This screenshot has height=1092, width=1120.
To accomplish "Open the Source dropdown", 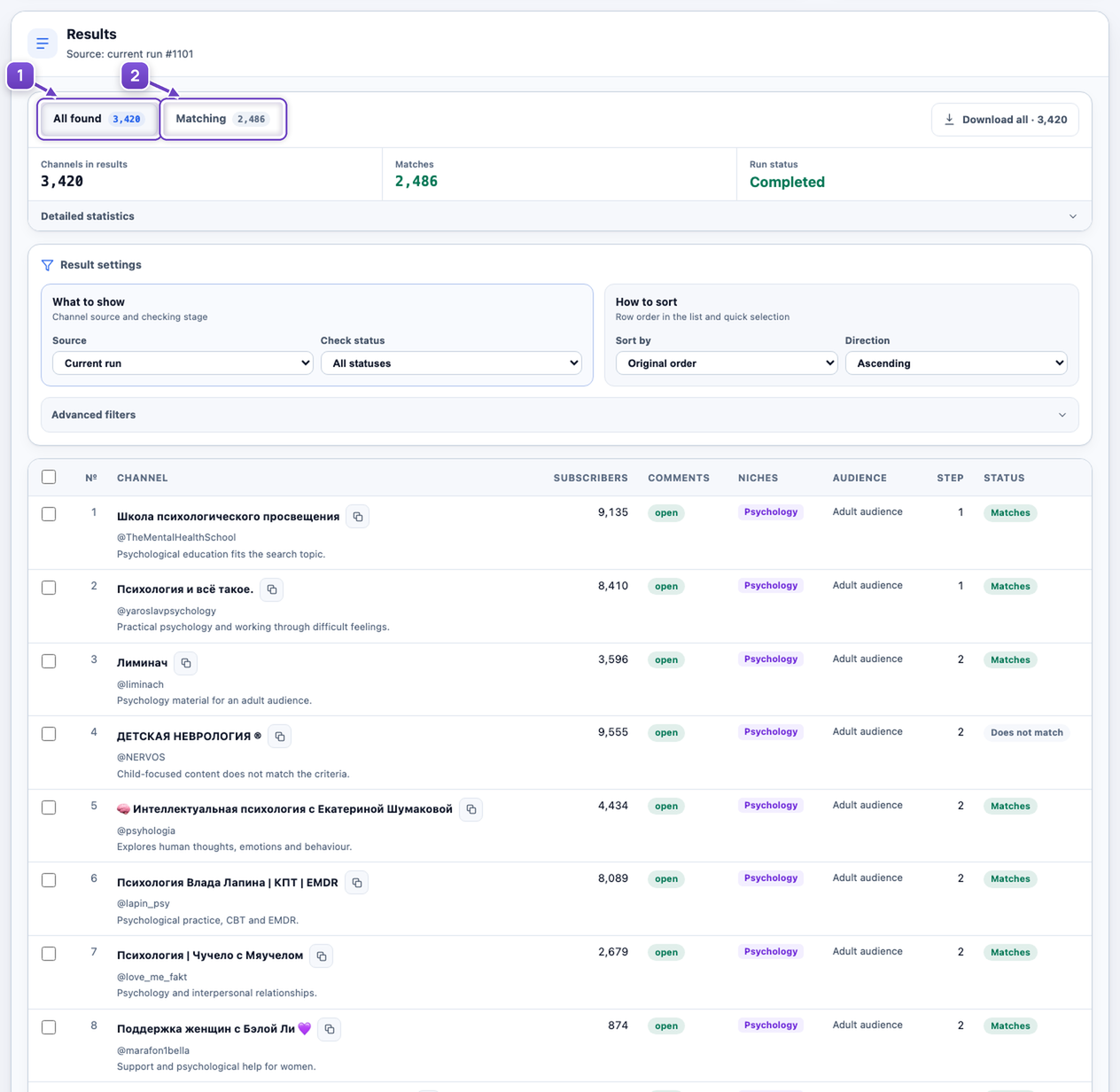I will point(183,363).
